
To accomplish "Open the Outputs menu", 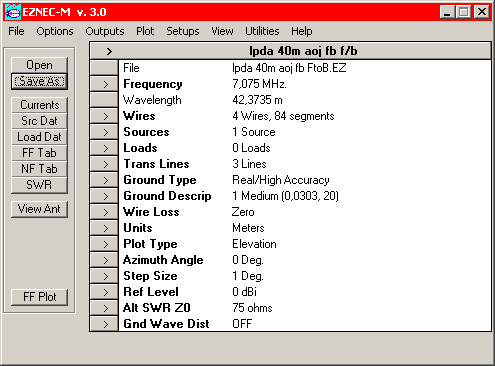I will [105, 31].
